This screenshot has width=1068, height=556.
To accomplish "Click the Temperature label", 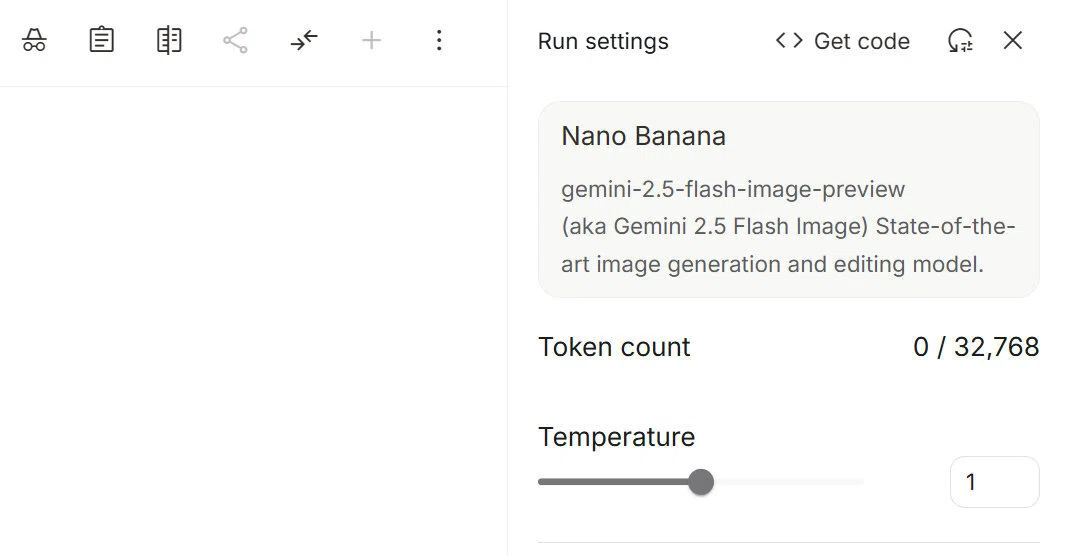I will (x=616, y=437).
